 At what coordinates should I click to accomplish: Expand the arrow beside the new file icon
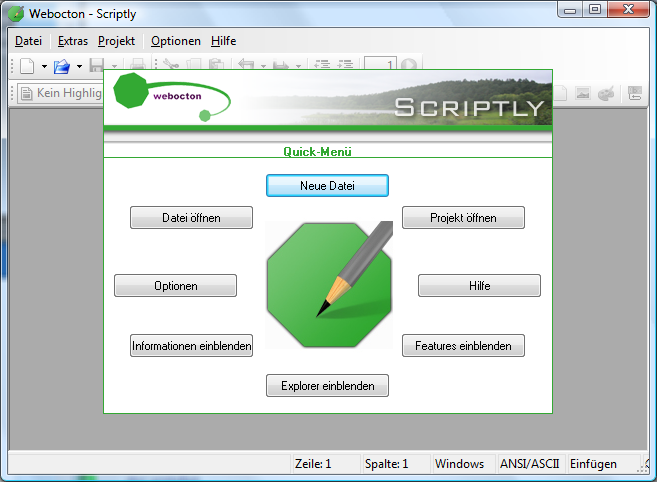[x=44, y=67]
